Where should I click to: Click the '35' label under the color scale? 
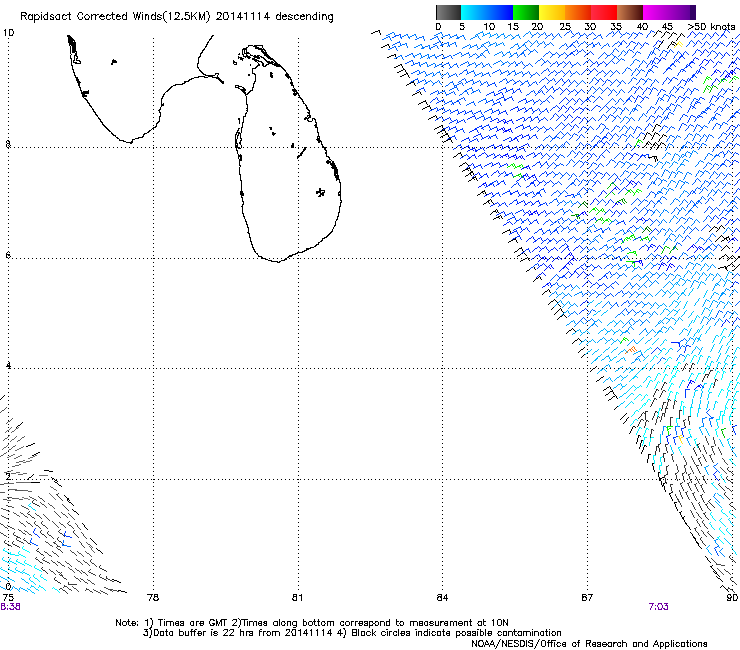(x=616, y=27)
